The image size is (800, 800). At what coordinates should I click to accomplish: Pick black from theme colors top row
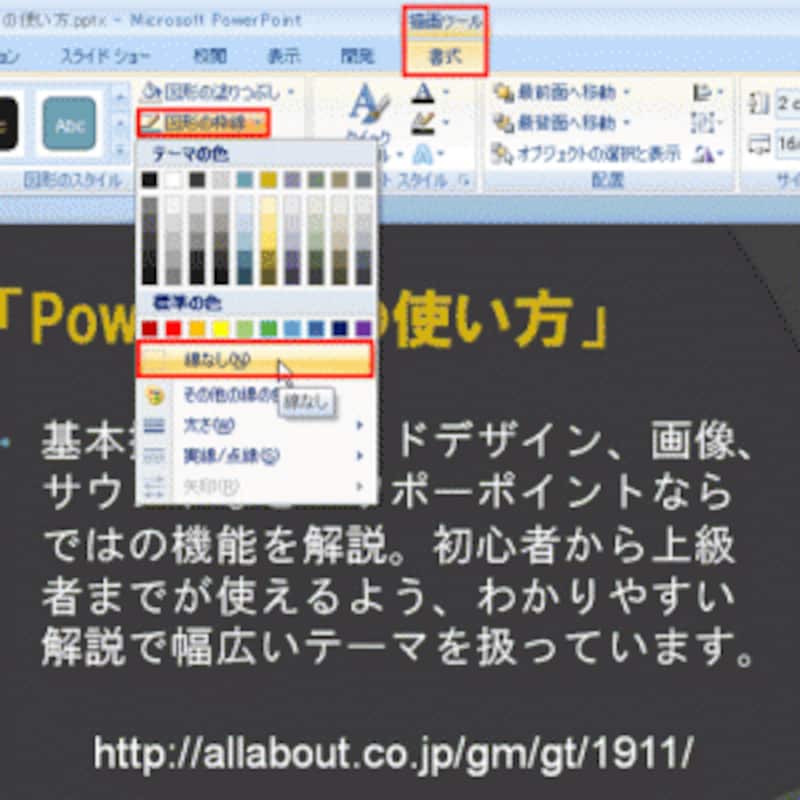[x=149, y=180]
